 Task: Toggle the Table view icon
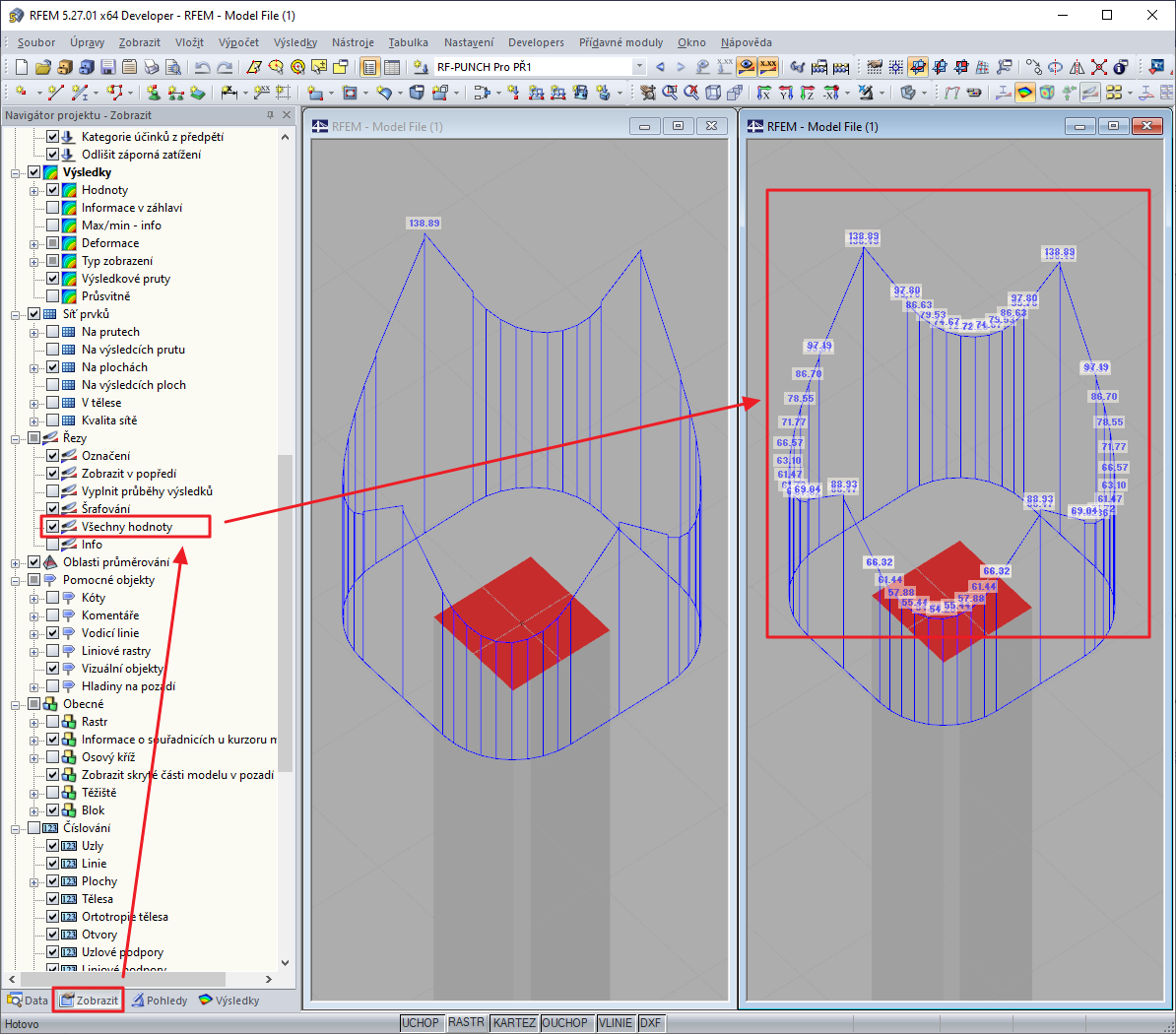(x=391, y=68)
